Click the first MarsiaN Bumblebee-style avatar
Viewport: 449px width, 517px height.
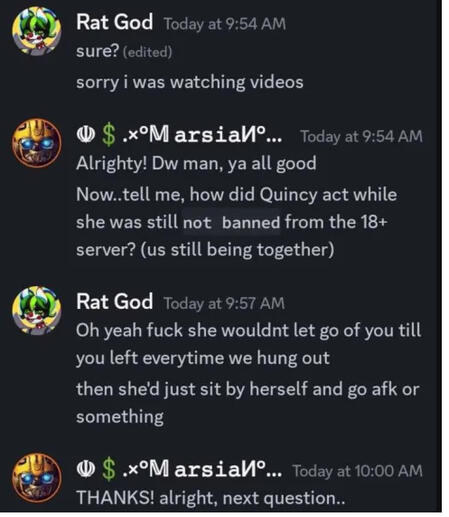(37, 143)
